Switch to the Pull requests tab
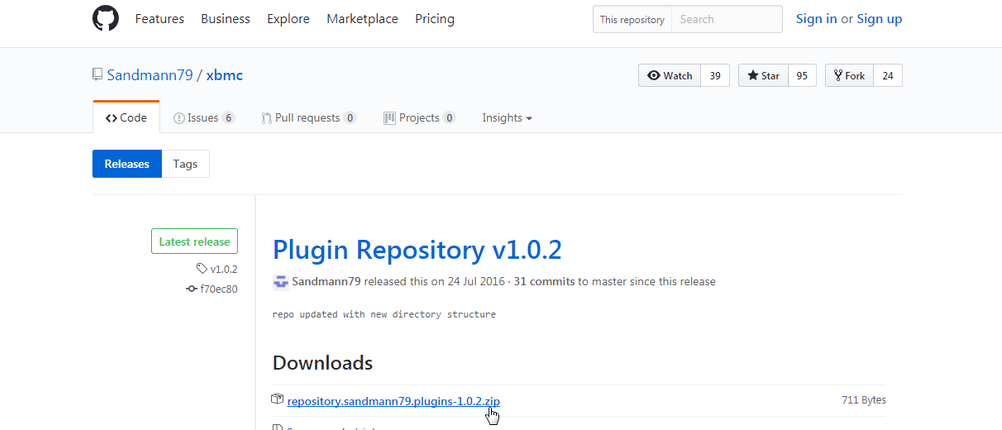 point(308,118)
